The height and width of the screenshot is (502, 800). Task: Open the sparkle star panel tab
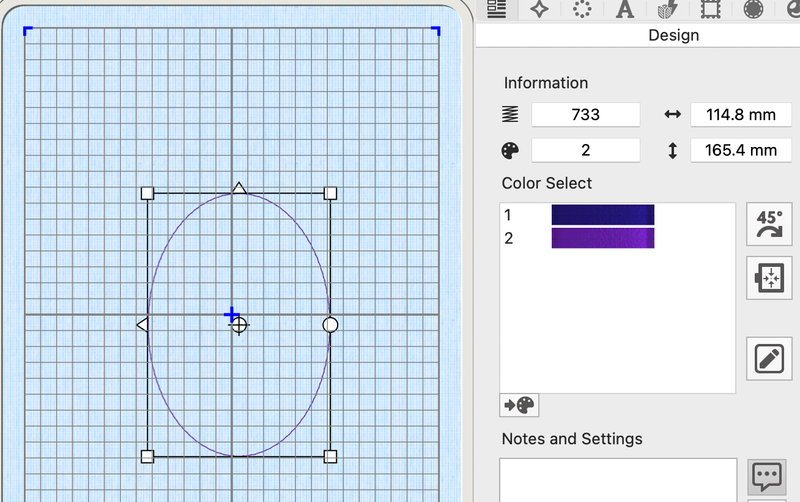click(x=539, y=9)
